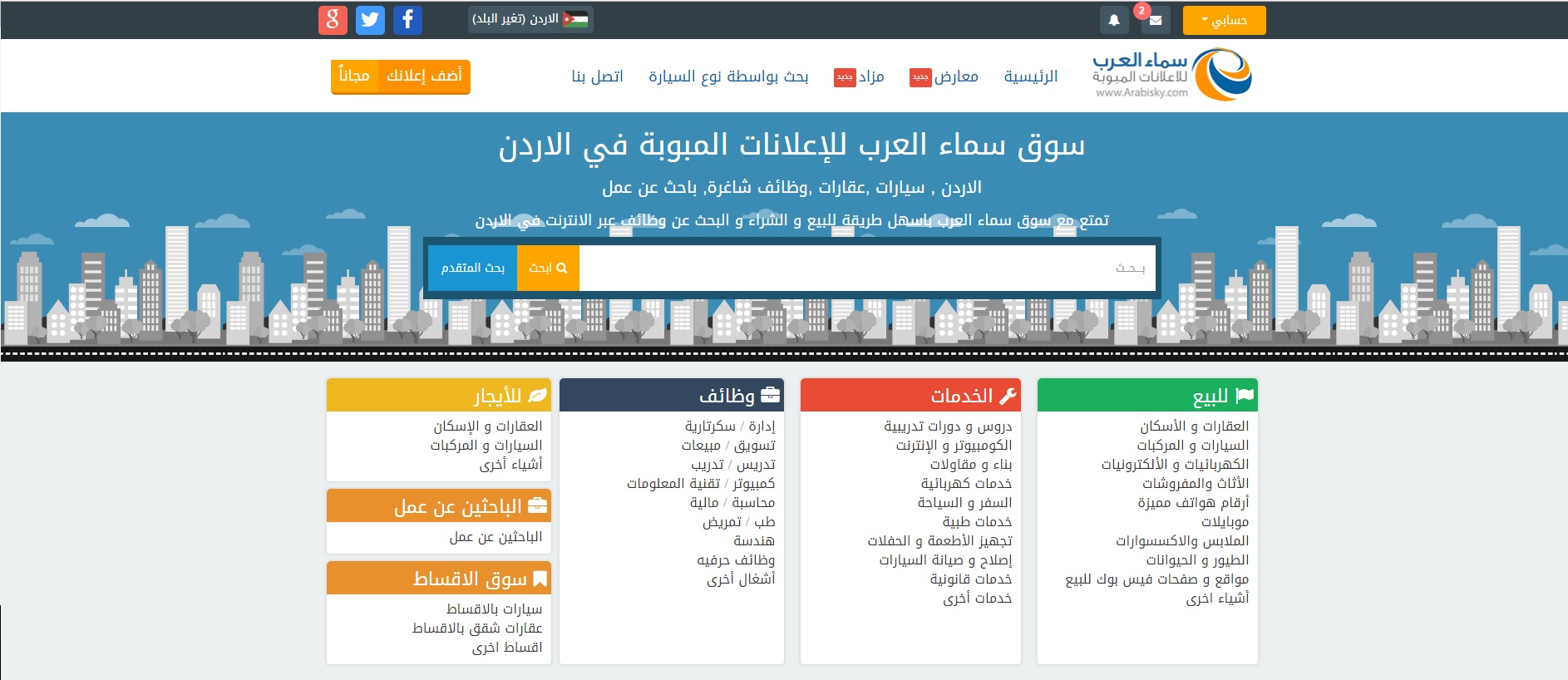Open العقارات و الإسكان under للأيجار

[x=487, y=426]
